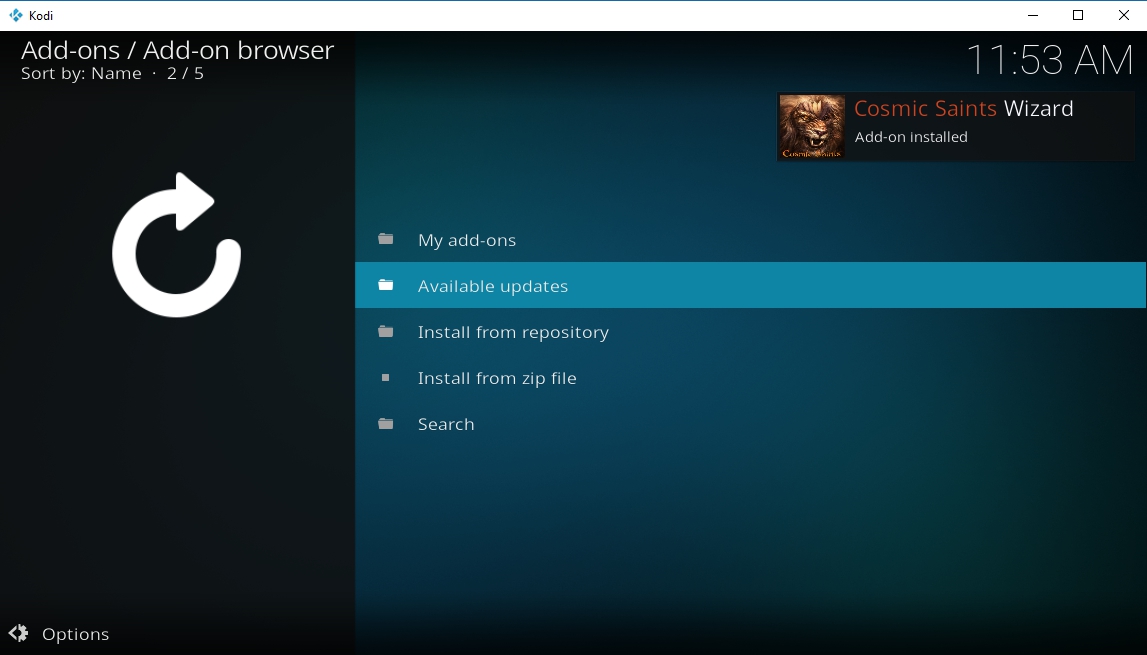Click the Kodi logo in title bar
Screen dimensions: 1147x655
(x=15, y=15)
